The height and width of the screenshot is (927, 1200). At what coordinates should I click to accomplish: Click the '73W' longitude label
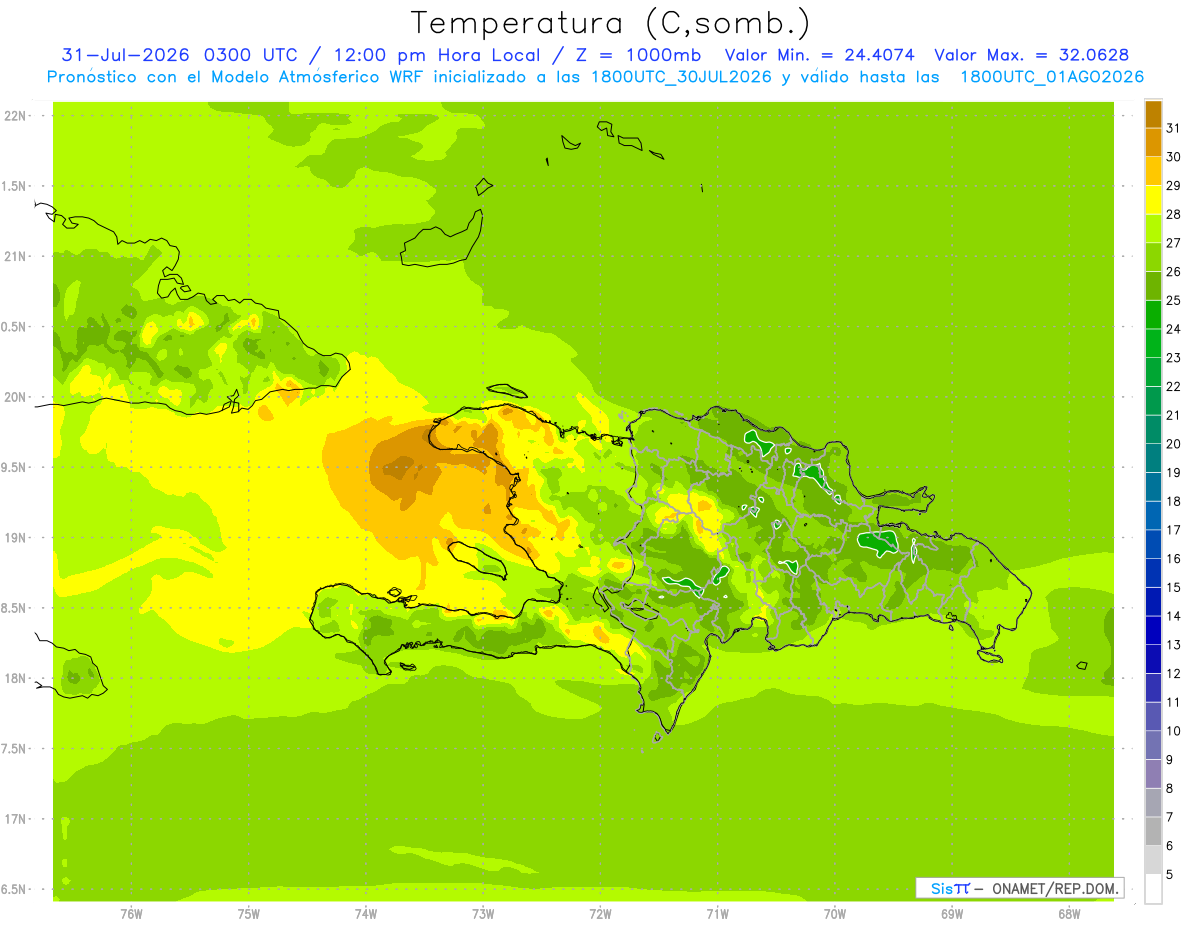click(x=483, y=914)
